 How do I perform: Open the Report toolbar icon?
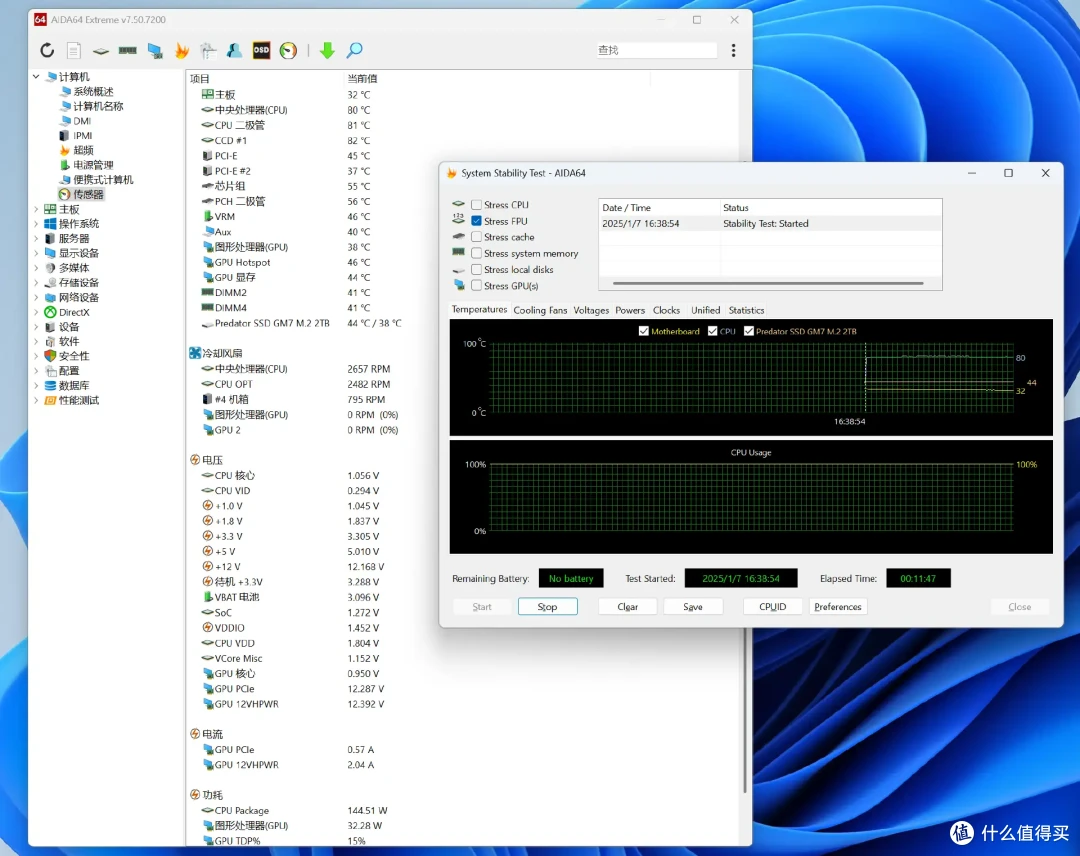[x=74, y=50]
